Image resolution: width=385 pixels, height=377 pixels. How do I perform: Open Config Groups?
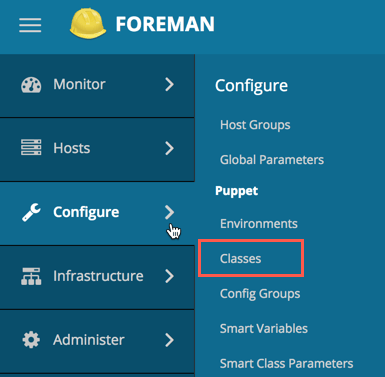[x=260, y=294]
